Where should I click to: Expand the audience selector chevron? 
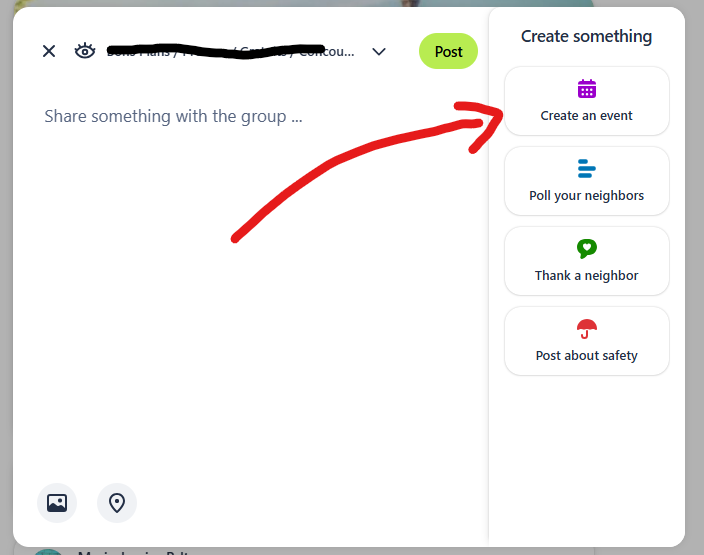(379, 52)
